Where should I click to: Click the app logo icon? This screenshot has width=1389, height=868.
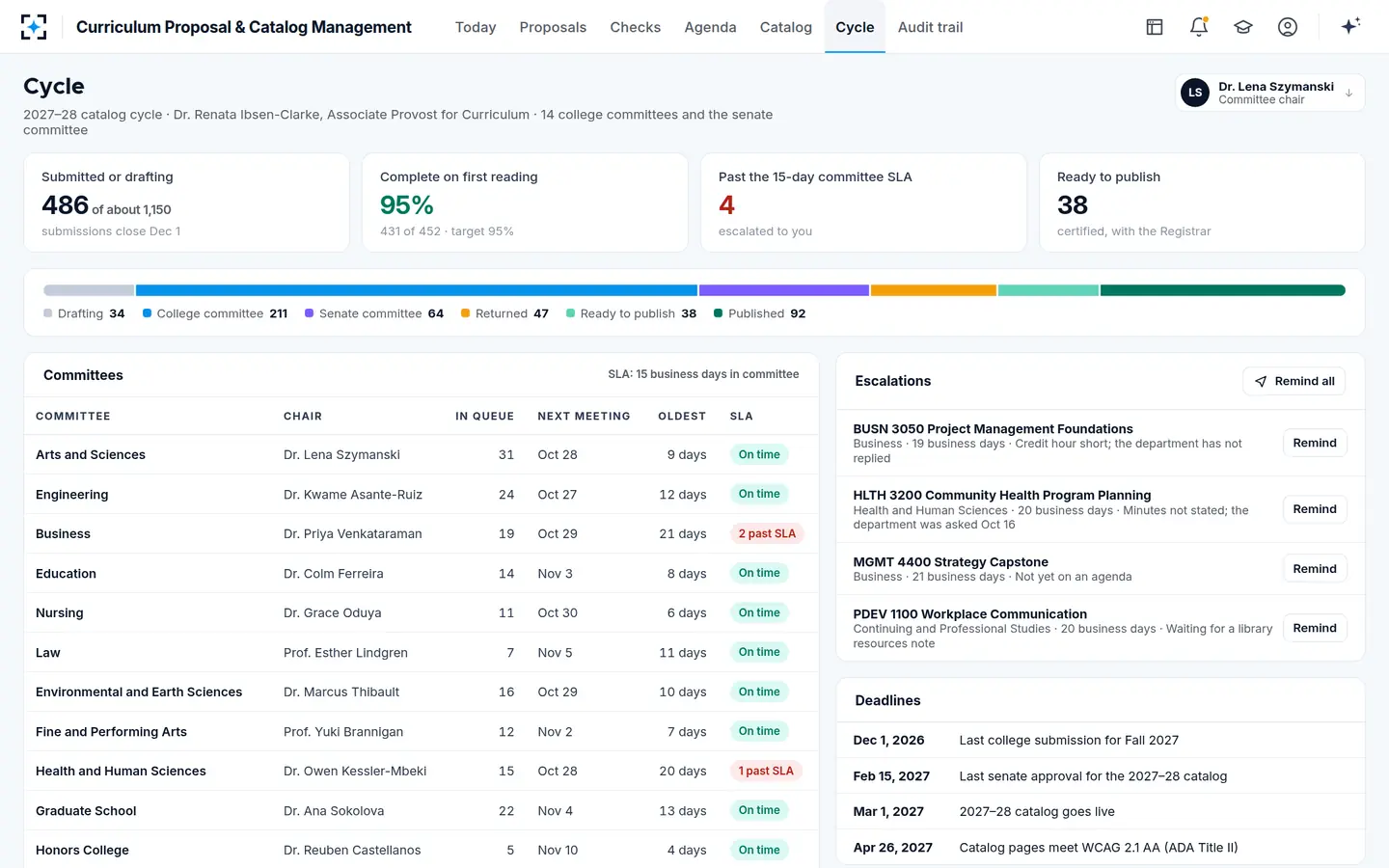click(34, 27)
